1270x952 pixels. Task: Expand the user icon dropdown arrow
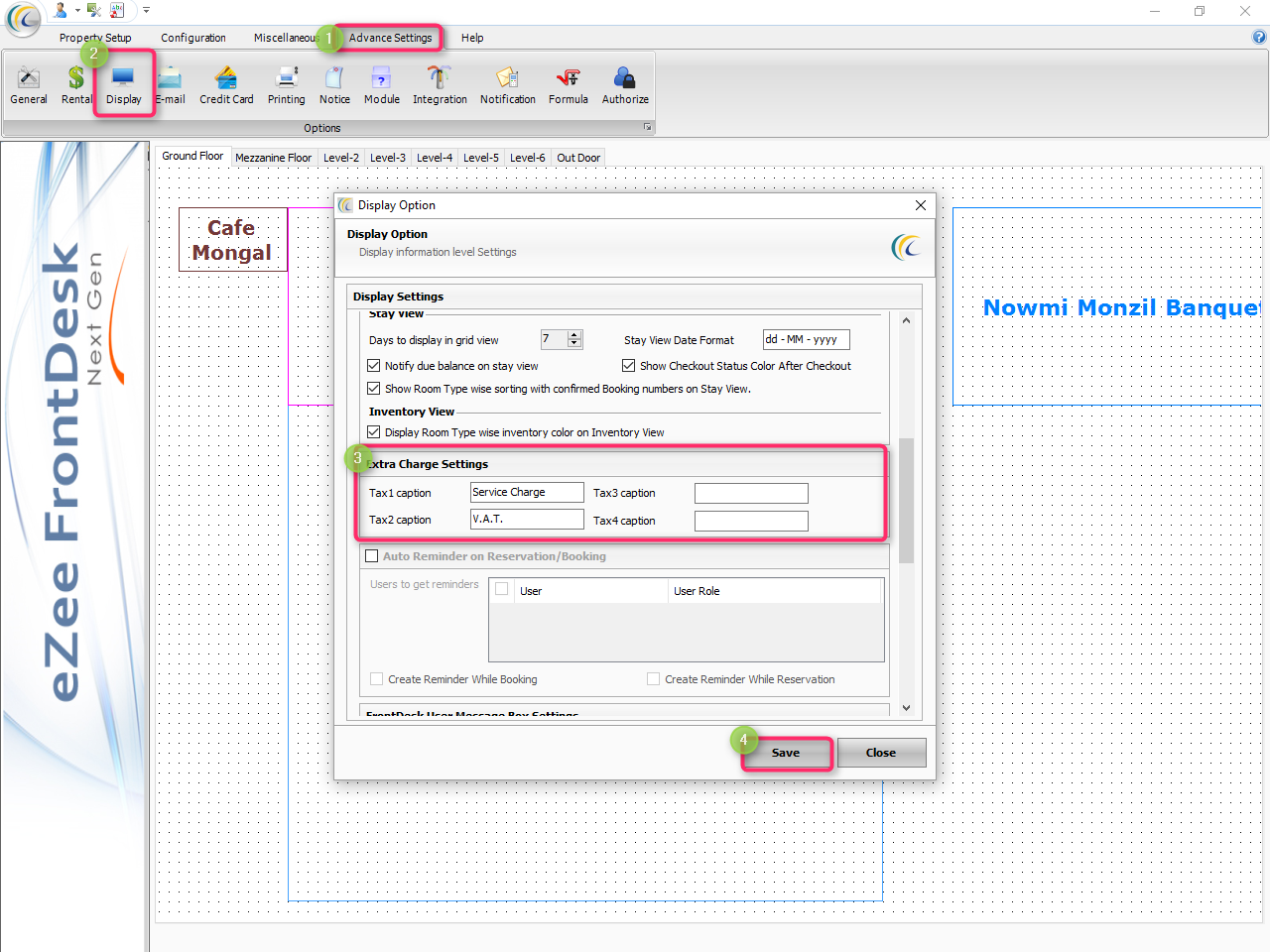(x=77, y=10)
